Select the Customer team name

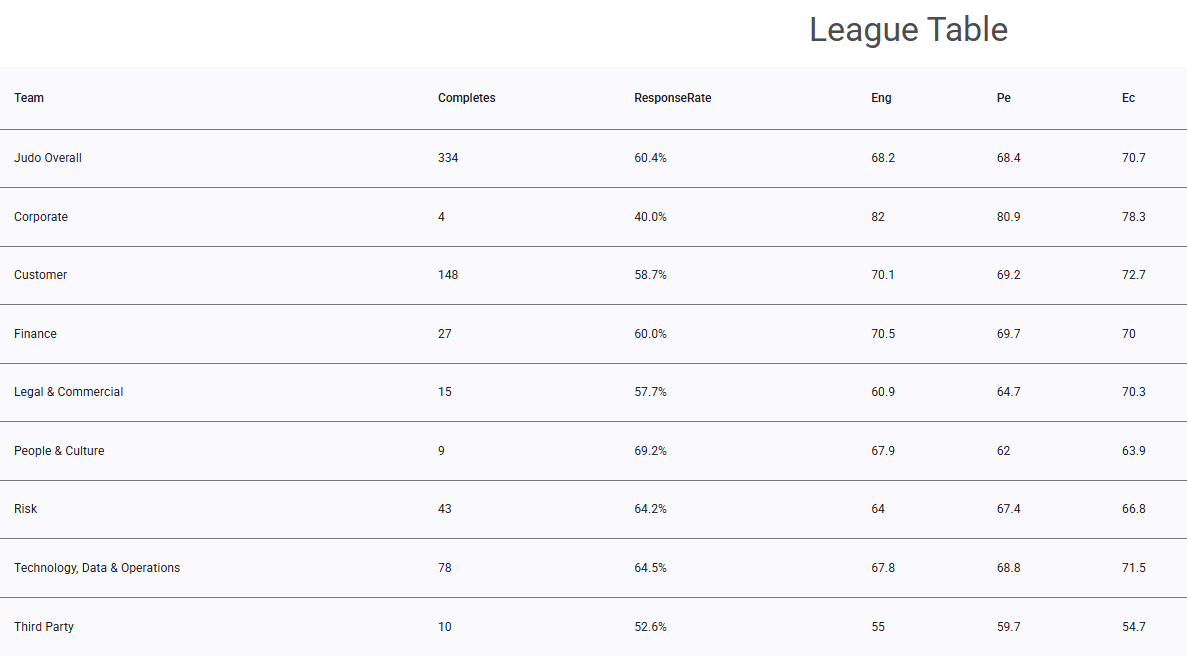coord(40,275)
